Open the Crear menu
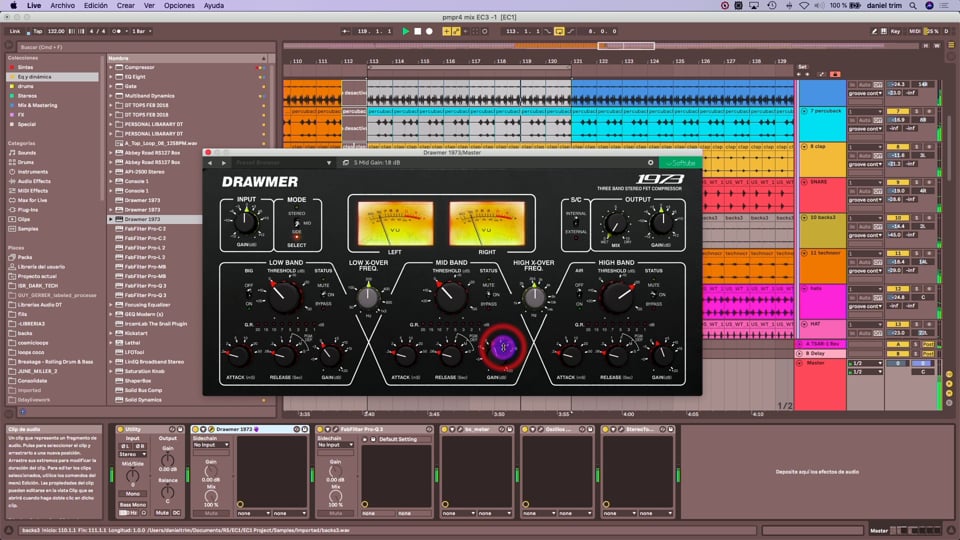The width and height of the screenshot is (960, 540). point(126,6)
